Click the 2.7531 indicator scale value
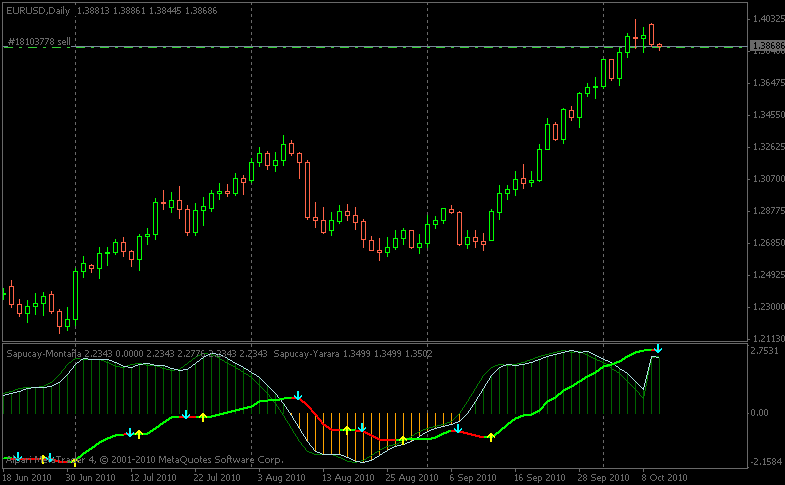785x485 pixels. (x=763, y=352)
